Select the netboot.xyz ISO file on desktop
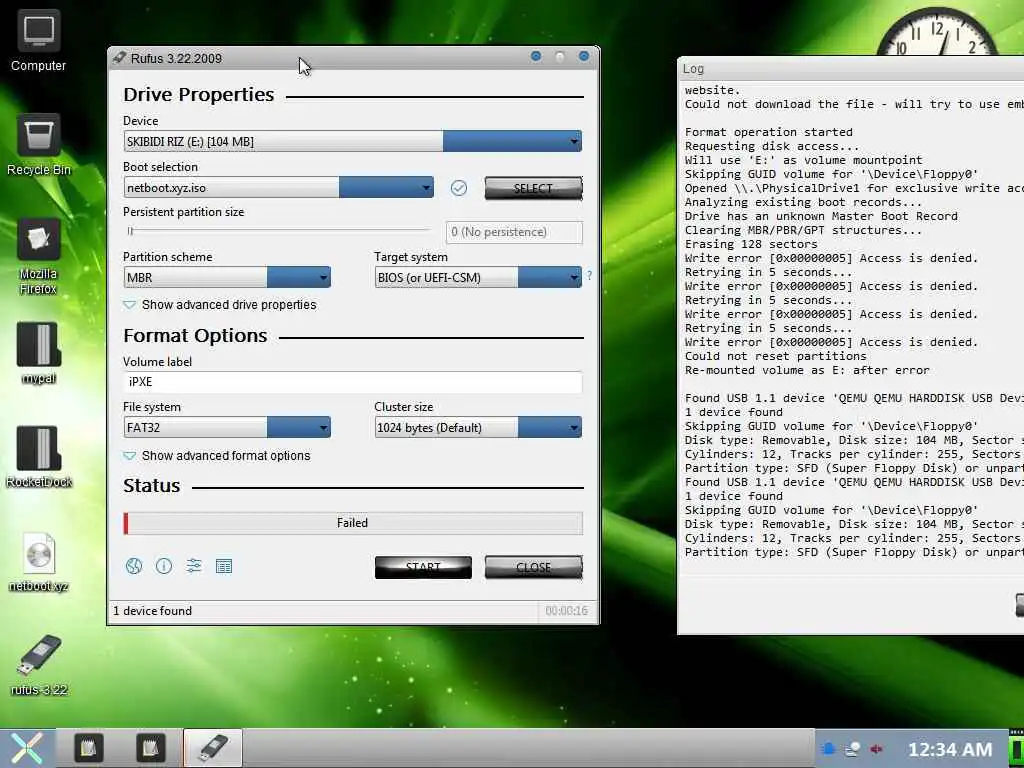This screenshot has width=1024, height=768. 39,561
